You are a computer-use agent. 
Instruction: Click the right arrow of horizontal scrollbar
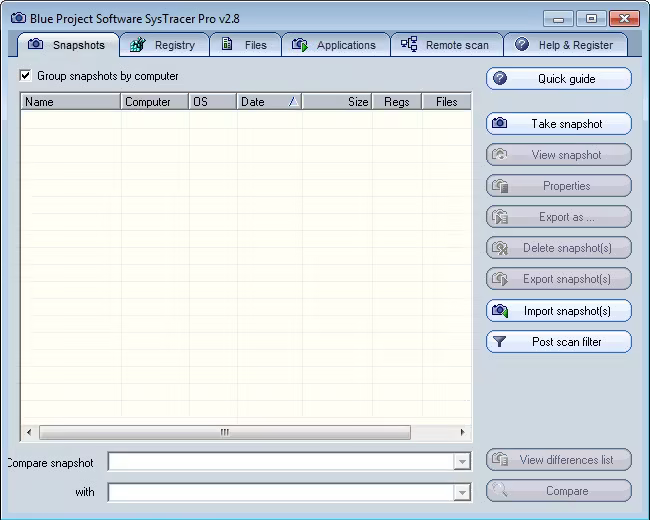coord(463,432)
